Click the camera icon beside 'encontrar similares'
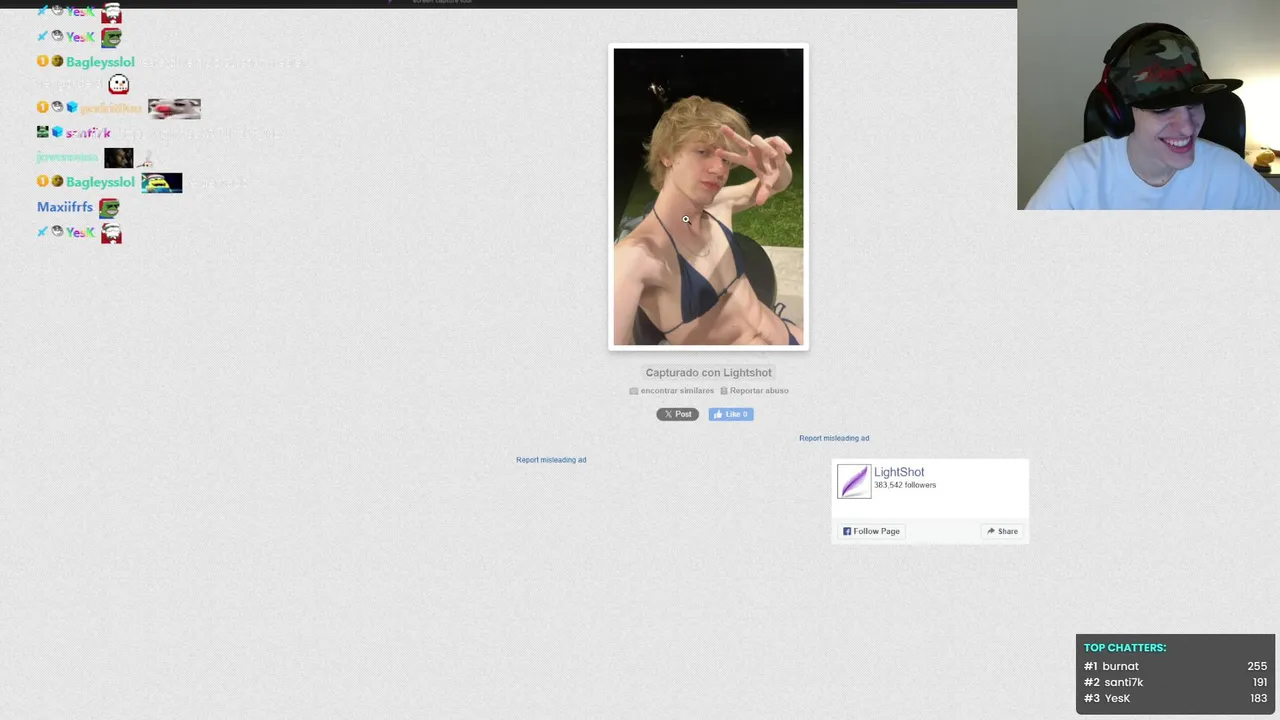Screen dimensions: 1280x720 [634, 391]
